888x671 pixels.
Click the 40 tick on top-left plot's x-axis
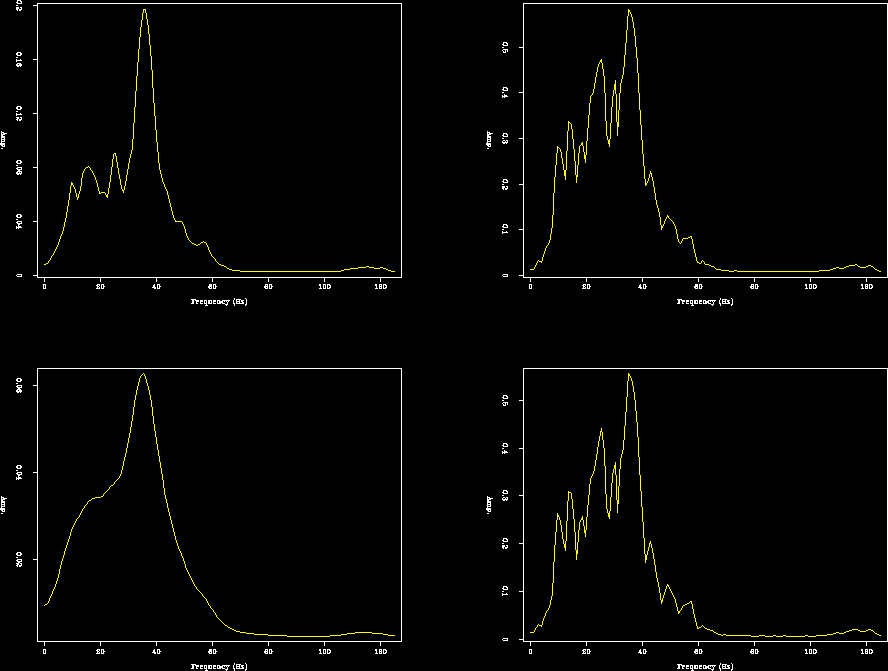(156, 286)
